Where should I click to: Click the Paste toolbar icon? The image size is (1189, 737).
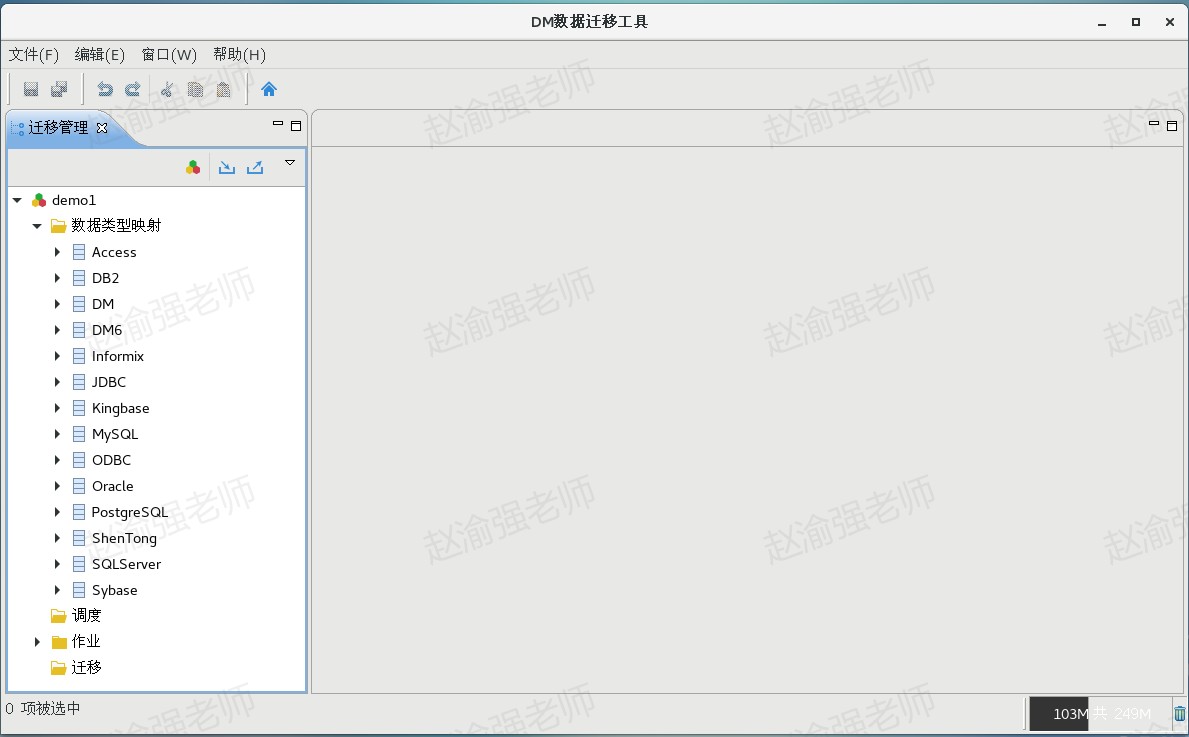(x=224, y=89)
